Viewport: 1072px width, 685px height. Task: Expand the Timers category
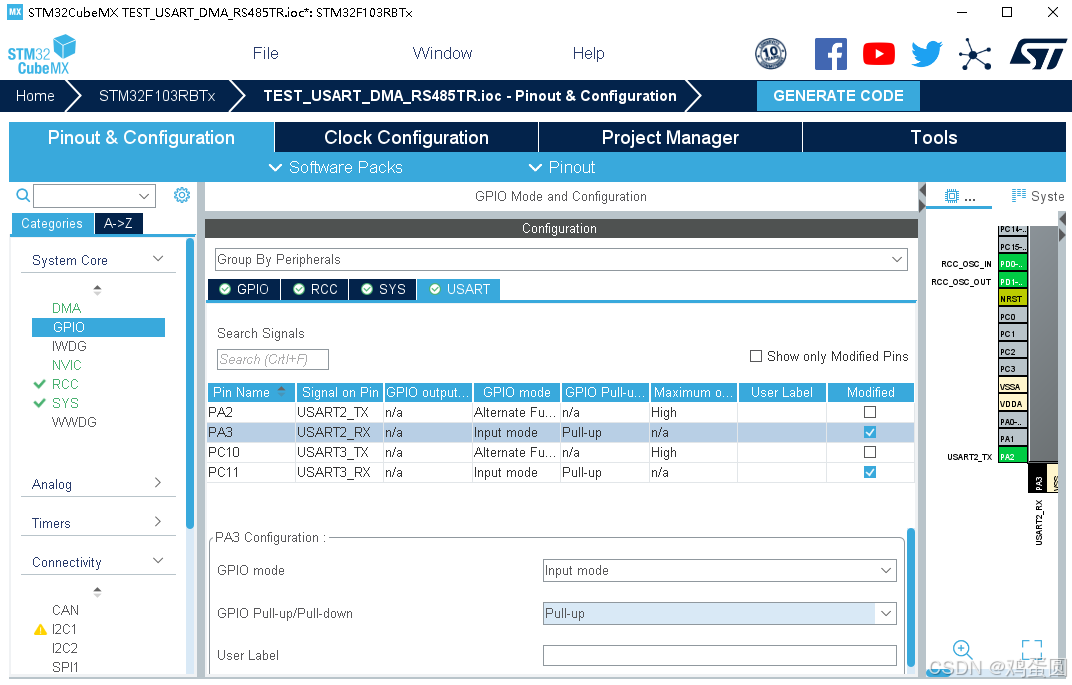[x=158, y=522]
